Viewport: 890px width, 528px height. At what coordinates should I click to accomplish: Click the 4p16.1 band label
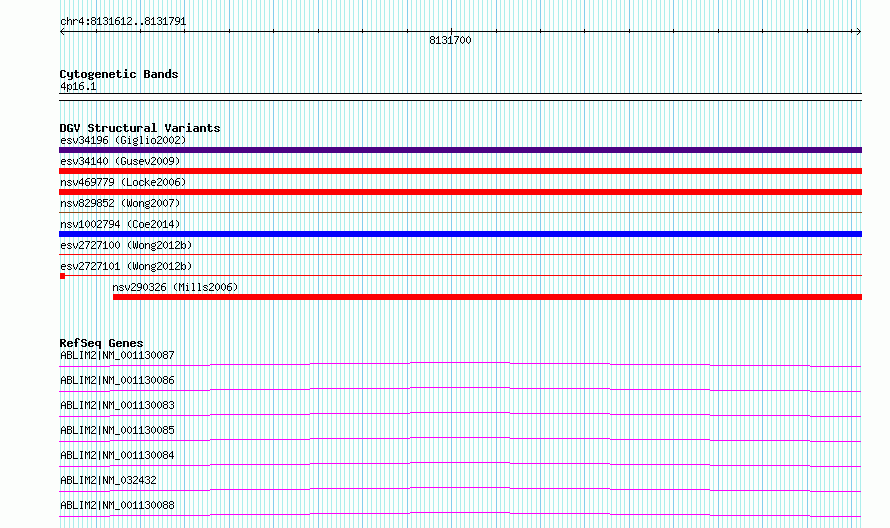78,86
